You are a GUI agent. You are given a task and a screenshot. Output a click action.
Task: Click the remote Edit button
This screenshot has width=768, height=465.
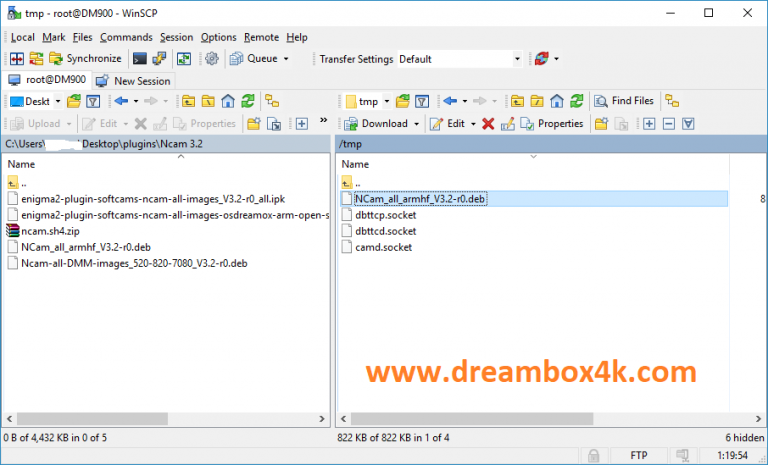(x=447, y=124)
